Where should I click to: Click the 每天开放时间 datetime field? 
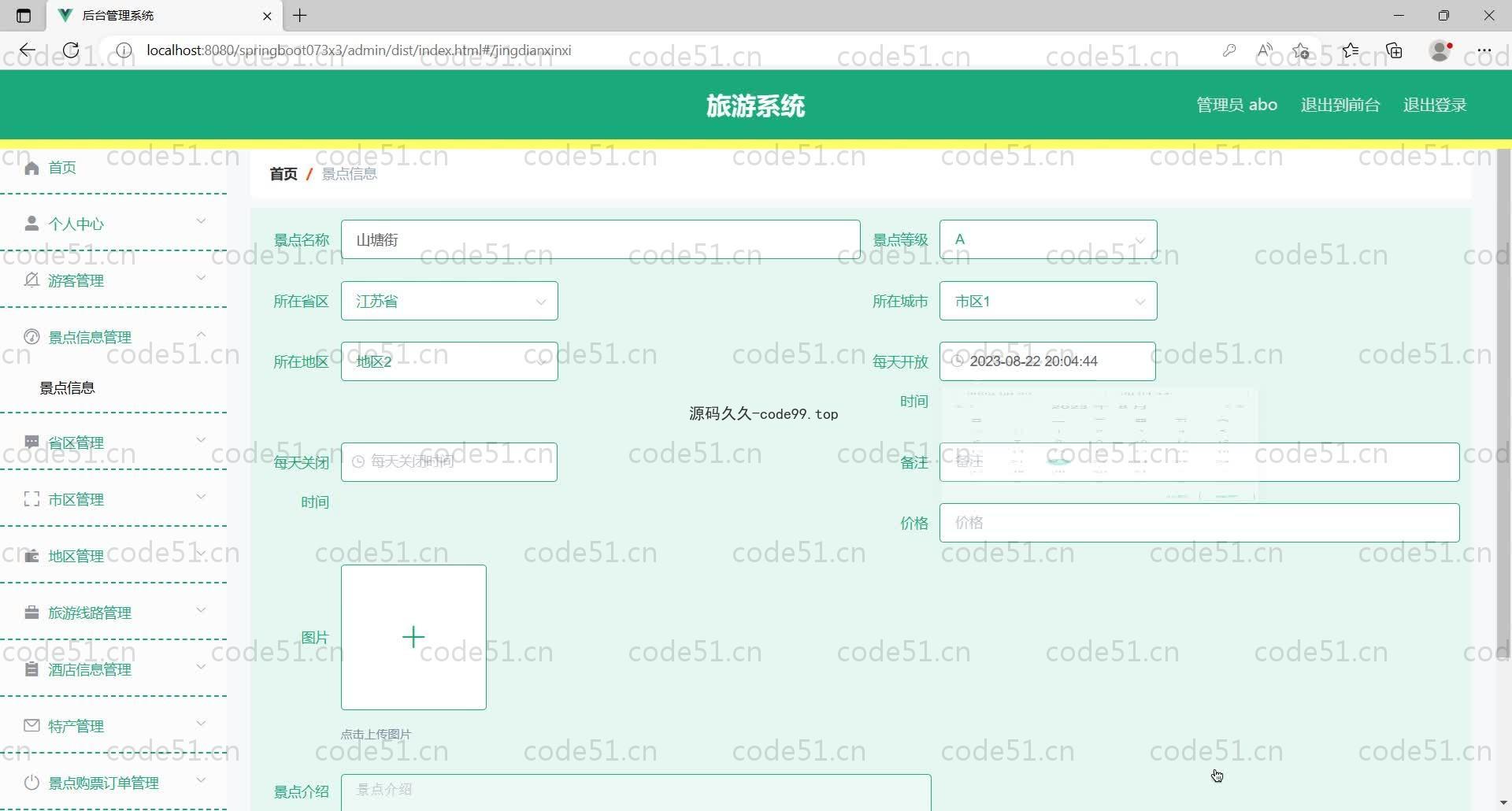pos(1047,361)
